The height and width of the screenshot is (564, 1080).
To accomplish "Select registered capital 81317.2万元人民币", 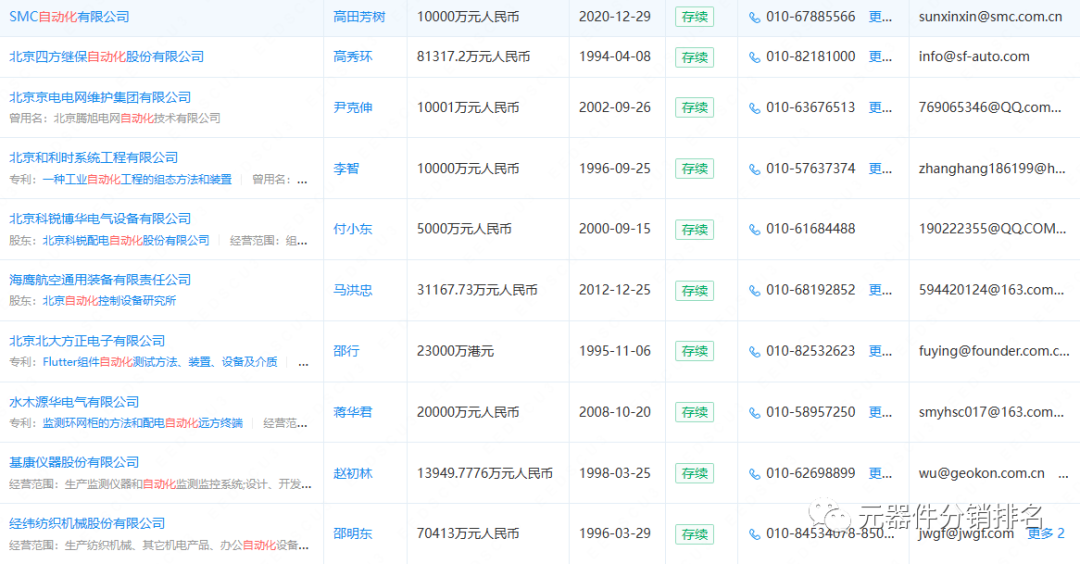I will coord(473,56).
